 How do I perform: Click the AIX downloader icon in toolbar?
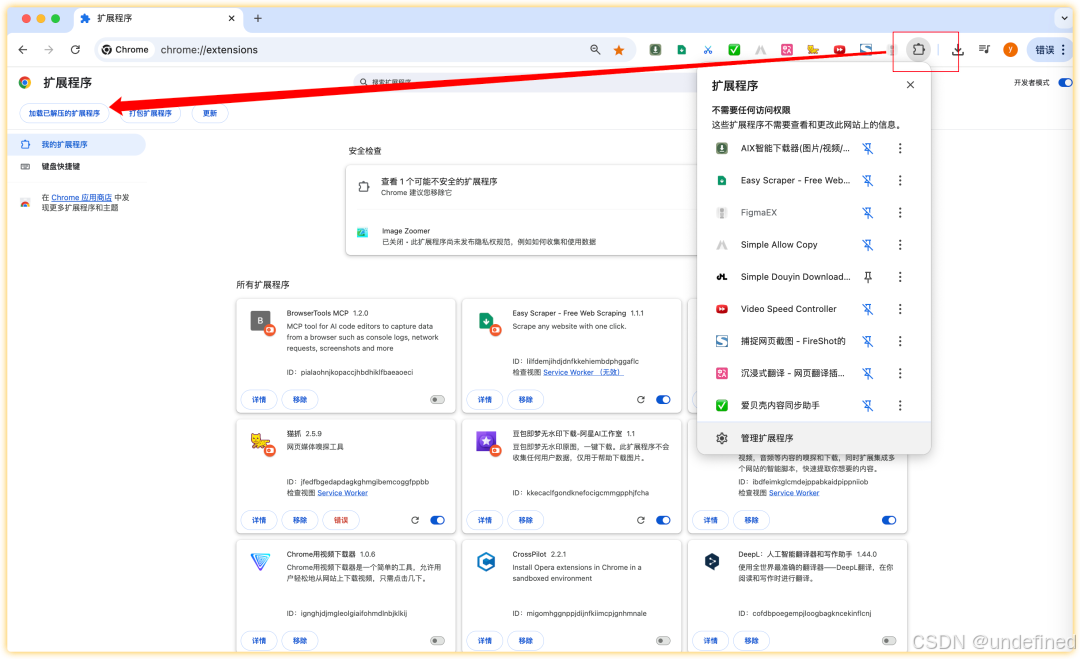[x=655, y=50]
